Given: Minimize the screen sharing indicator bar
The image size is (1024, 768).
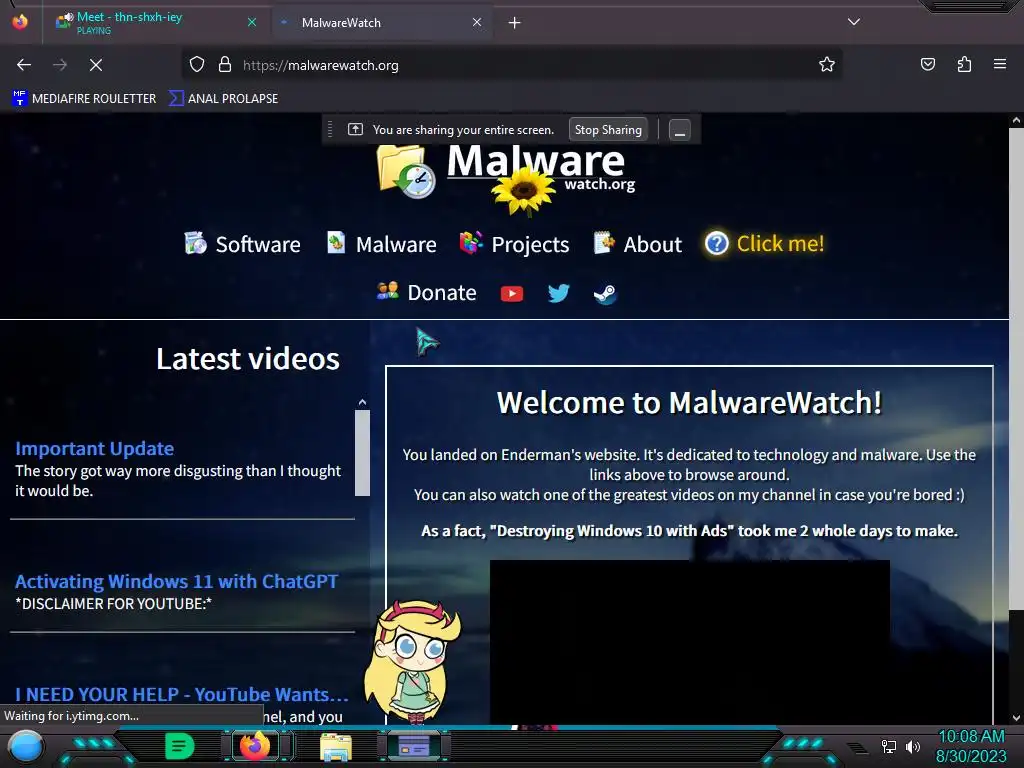Looking at the screenshot, I should [679, 130].
